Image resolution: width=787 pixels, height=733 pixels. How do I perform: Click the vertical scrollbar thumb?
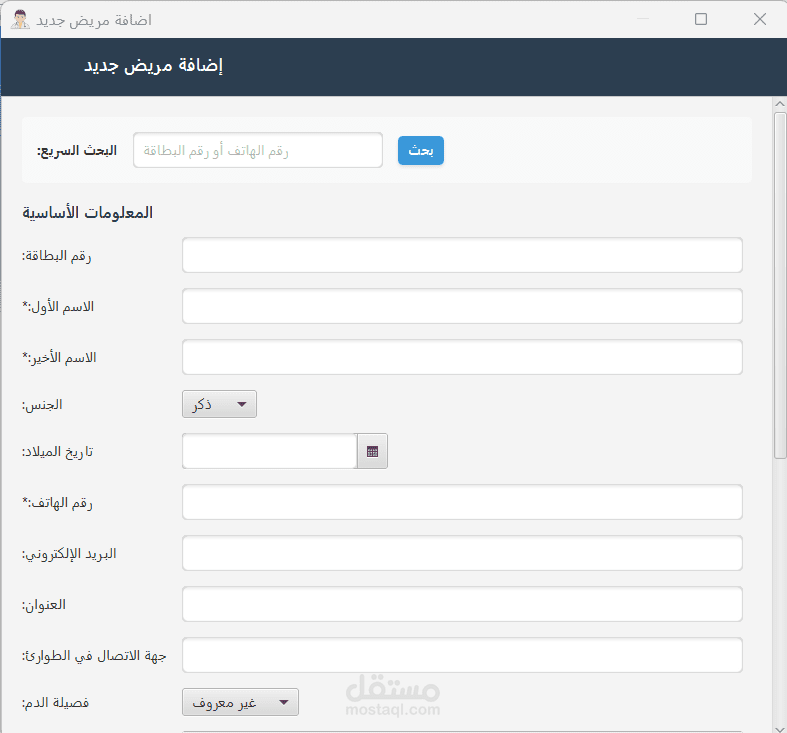[780, 285]
